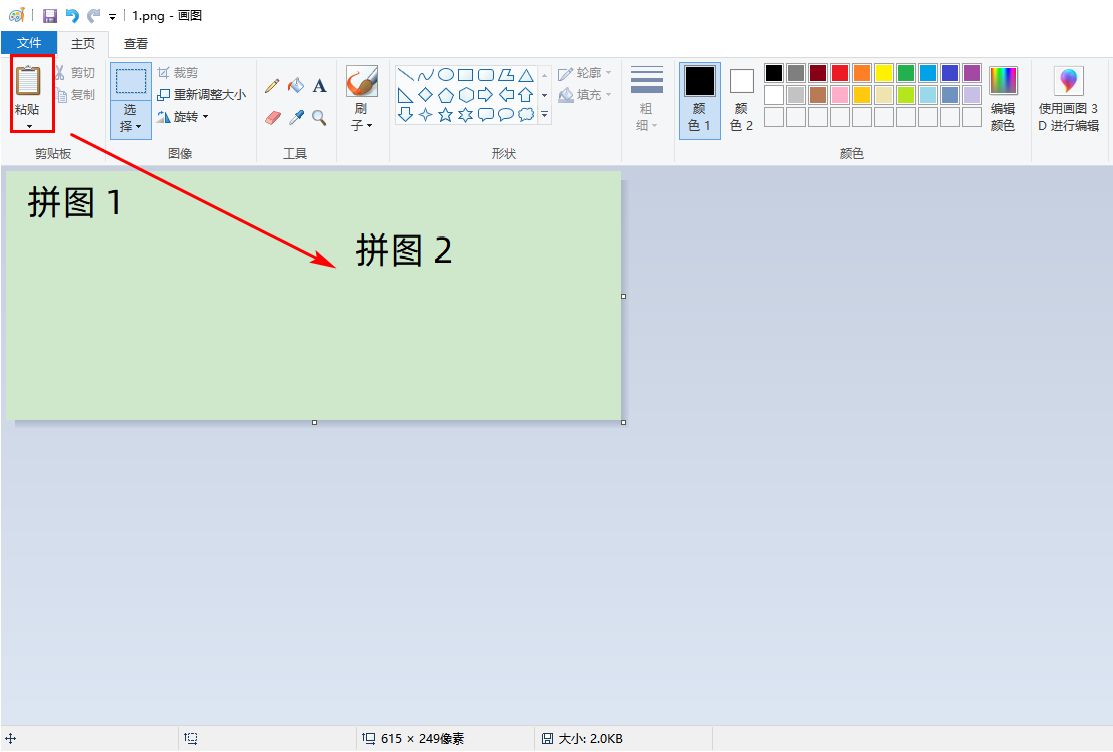Open Customize Quick Access Toolbar dropdown
Image resolution: width=1113 pixels, height=752 pixels.
pos(112,16)
